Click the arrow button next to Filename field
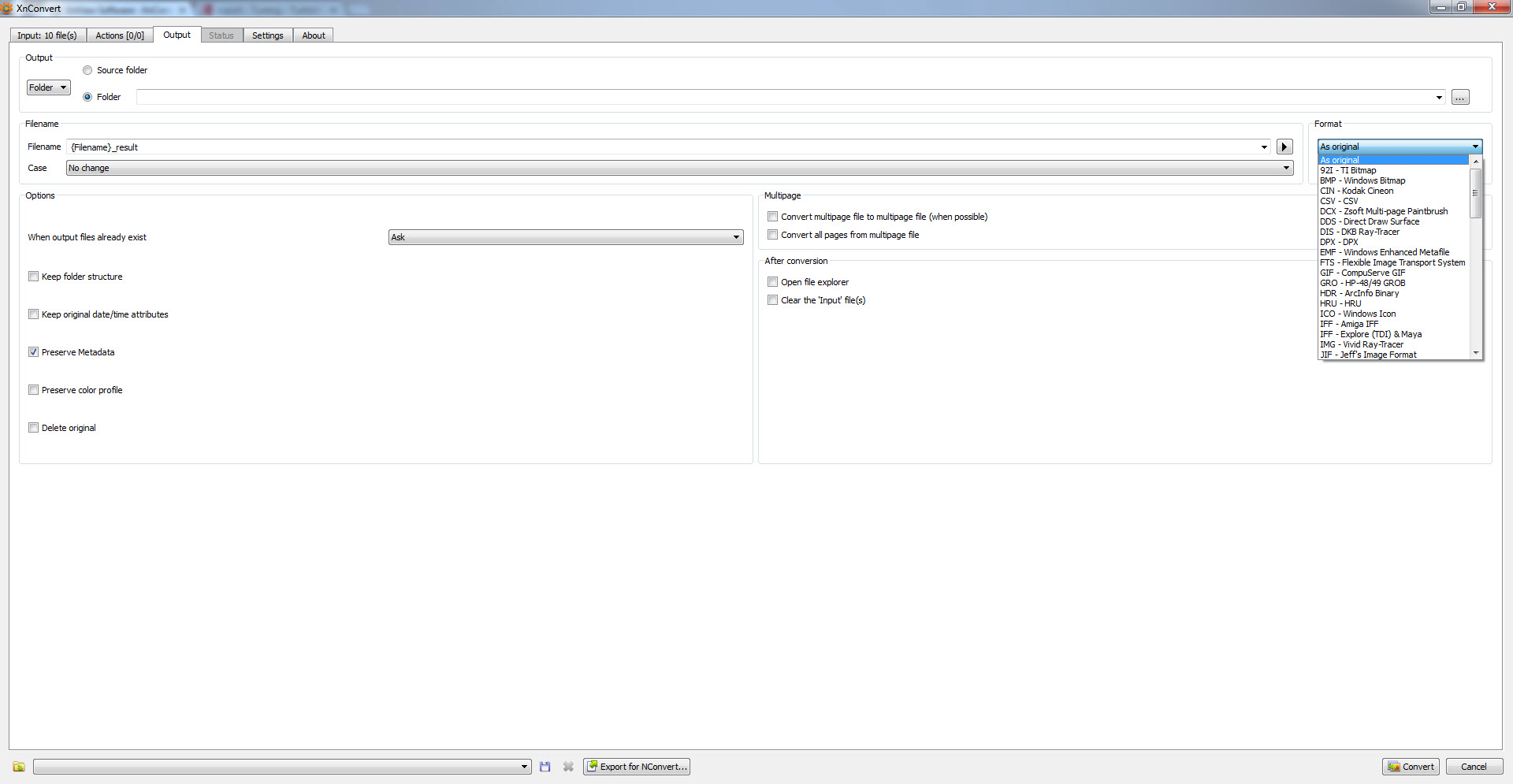The height and width of the screenshot is (784, 1513). click(1284, 147)
